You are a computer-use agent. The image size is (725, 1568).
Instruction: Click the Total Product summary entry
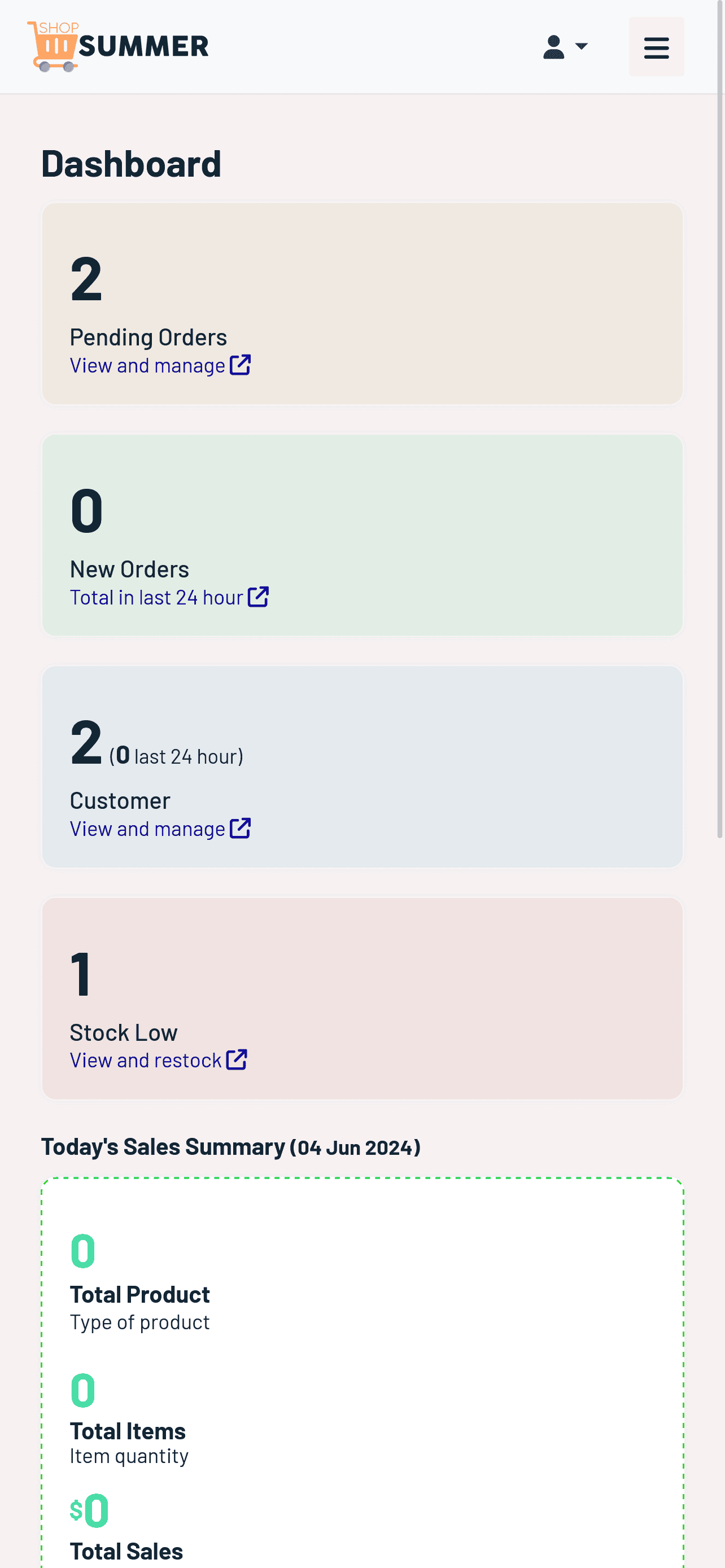(x=140, y=1281)
